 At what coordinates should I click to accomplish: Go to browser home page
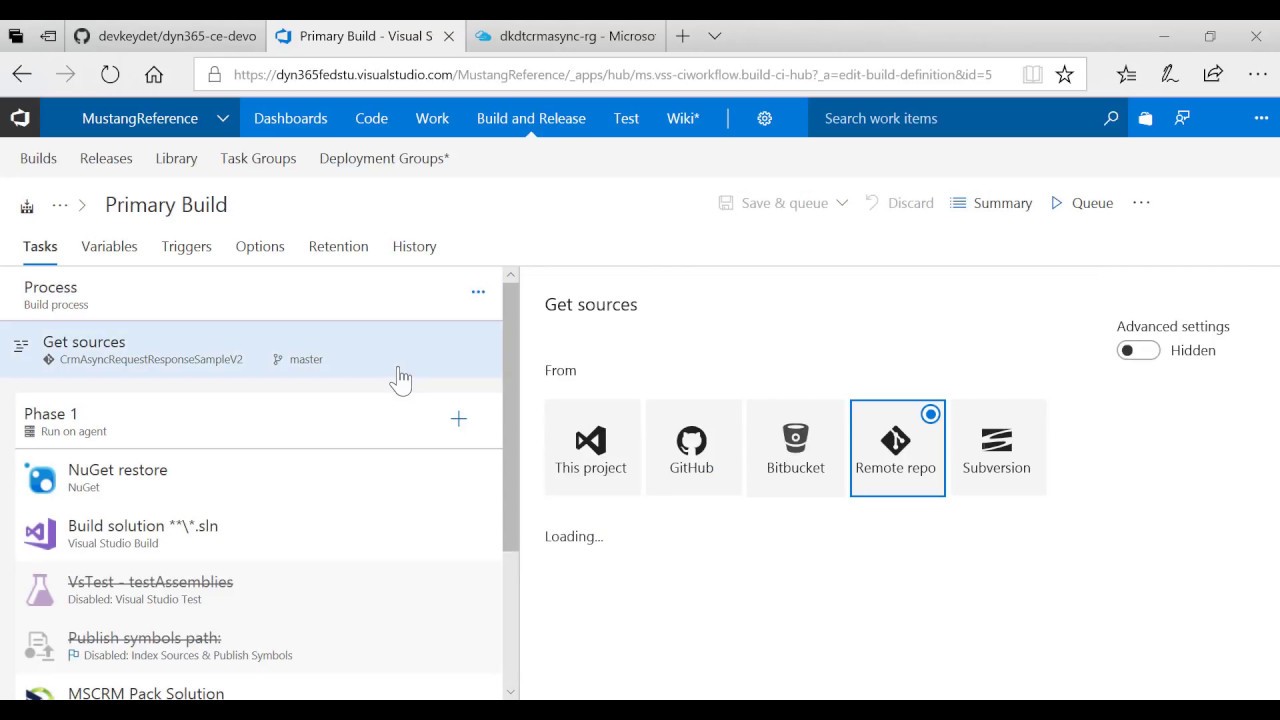[x=154, y=74]
